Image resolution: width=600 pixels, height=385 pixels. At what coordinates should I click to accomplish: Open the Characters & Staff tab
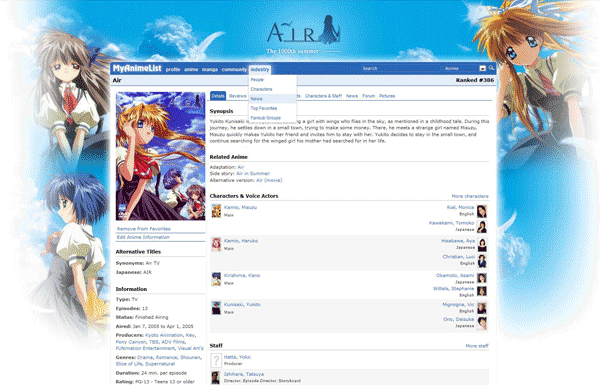tap(323, 96)
